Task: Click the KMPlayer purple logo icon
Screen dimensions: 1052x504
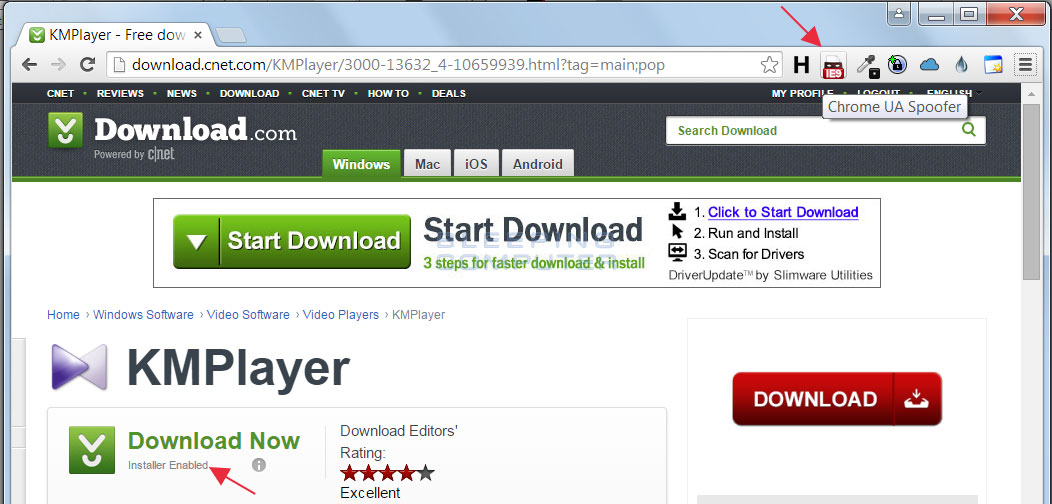Action: point(79,367)
